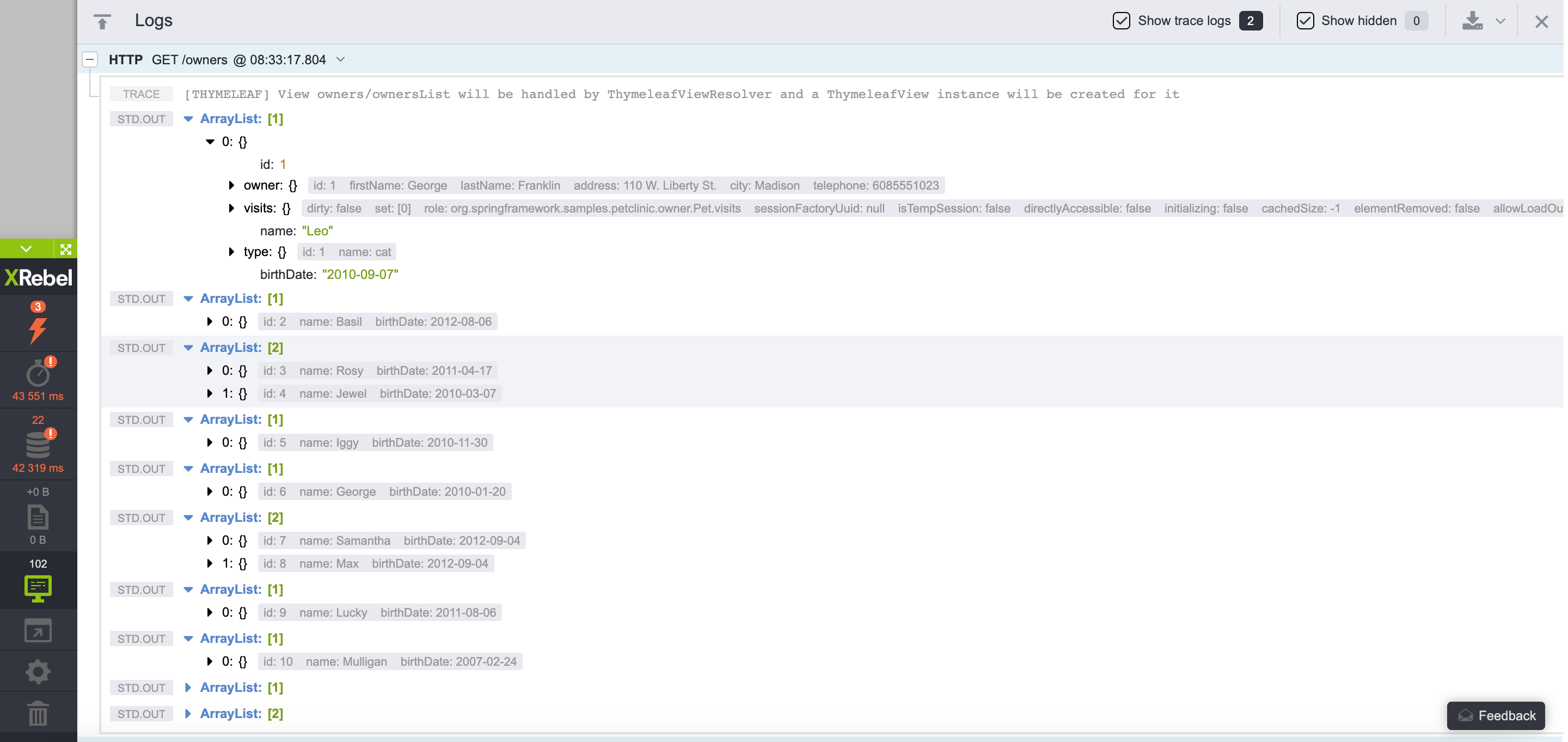Image resolution: width=1568 pixels, height=742 pixels.
Task: Click the 42 319 ms IO timing label
Action: 38,468
